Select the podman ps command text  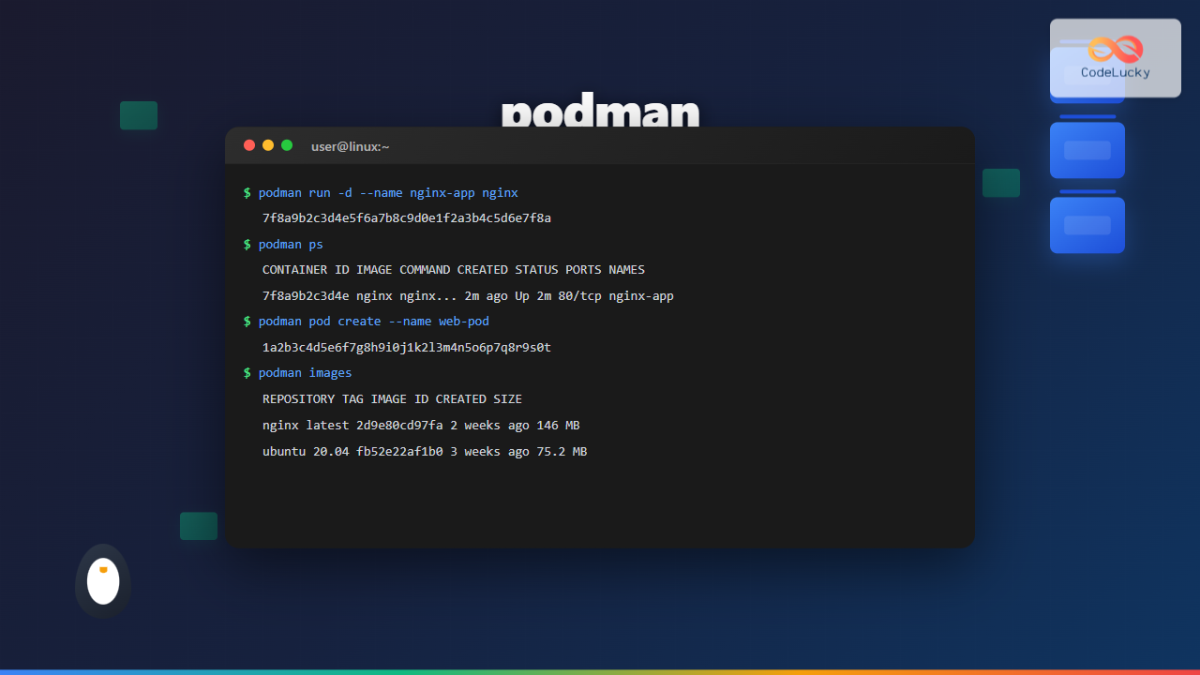click(x=290, y=244)
